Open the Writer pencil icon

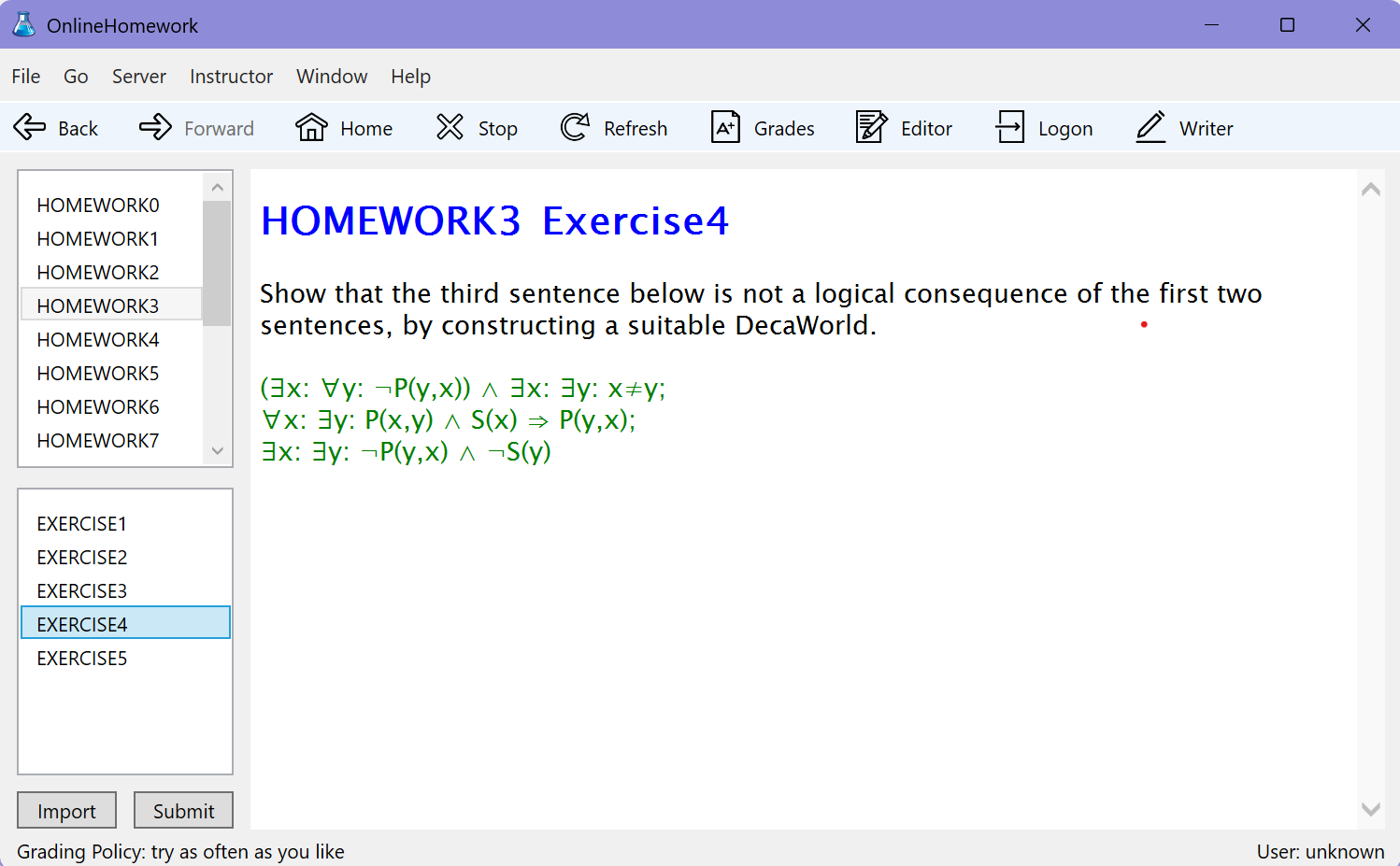click(1150, 127)
